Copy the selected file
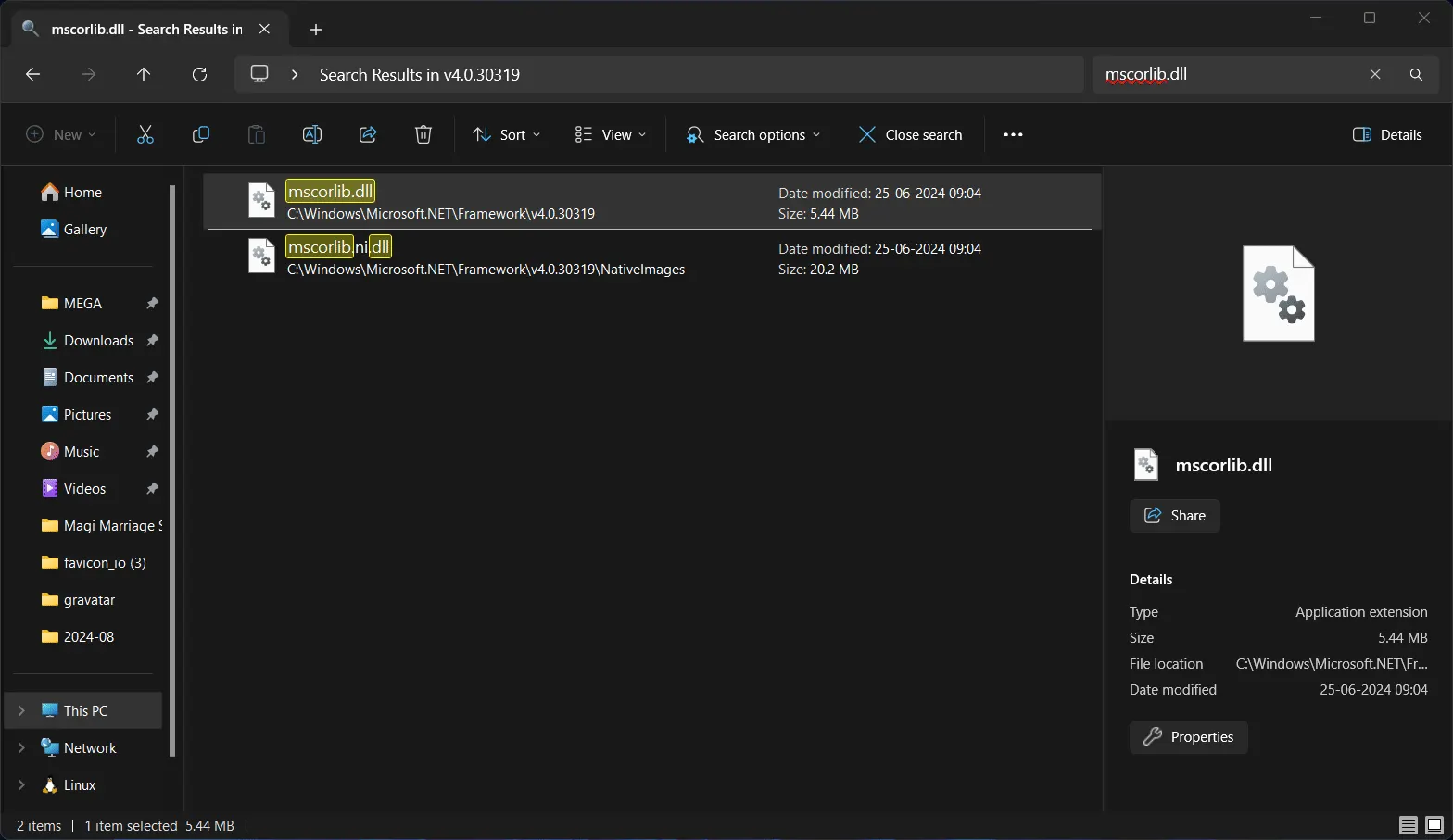This screenshot has height=840, width=1453. (201, 134)
